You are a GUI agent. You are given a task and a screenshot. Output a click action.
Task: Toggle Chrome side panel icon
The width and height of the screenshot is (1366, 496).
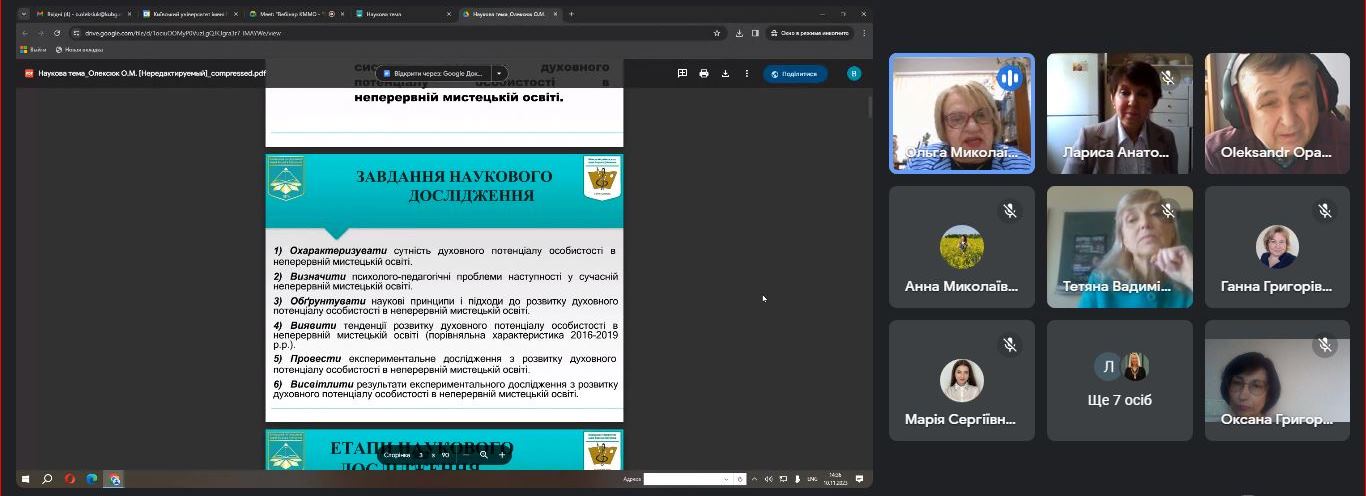point(753,33)
